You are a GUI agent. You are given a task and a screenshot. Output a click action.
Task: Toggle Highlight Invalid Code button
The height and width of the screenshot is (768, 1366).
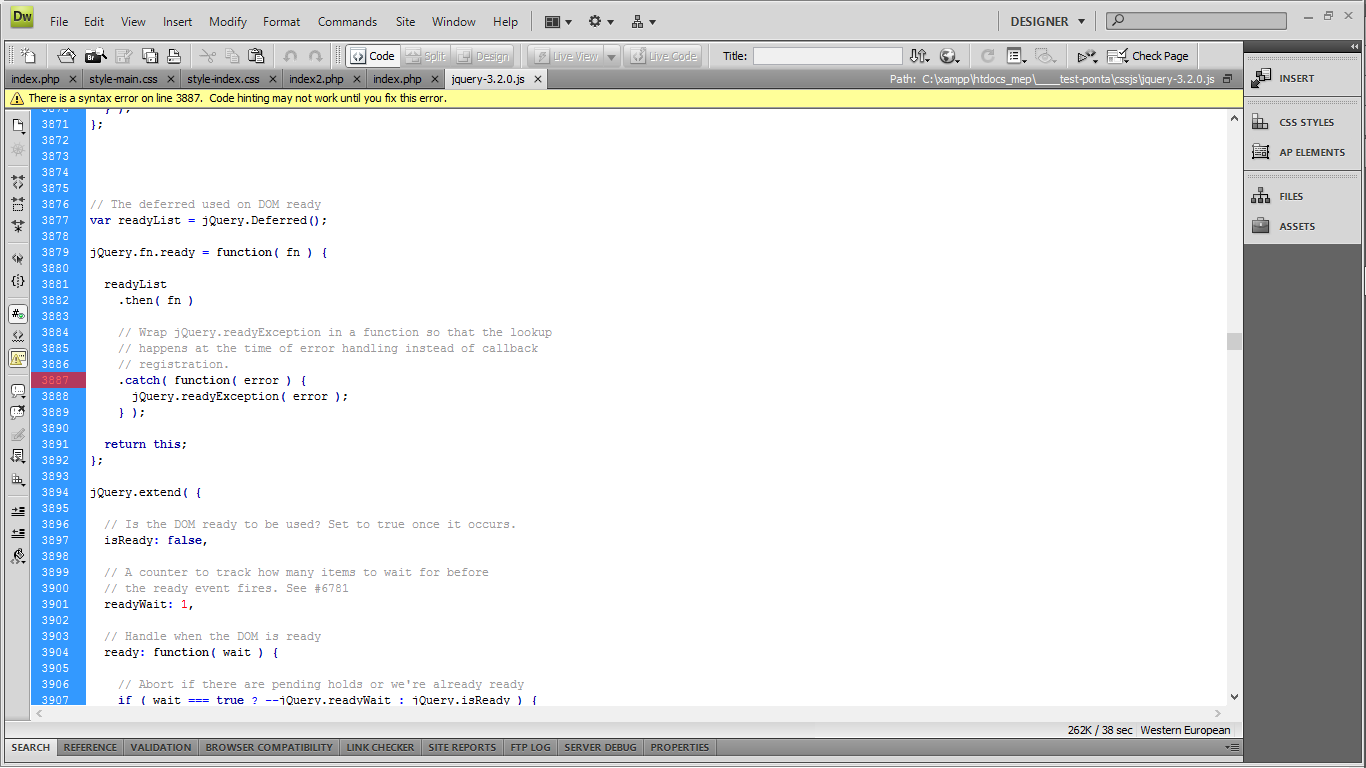[x=18, y=335]
